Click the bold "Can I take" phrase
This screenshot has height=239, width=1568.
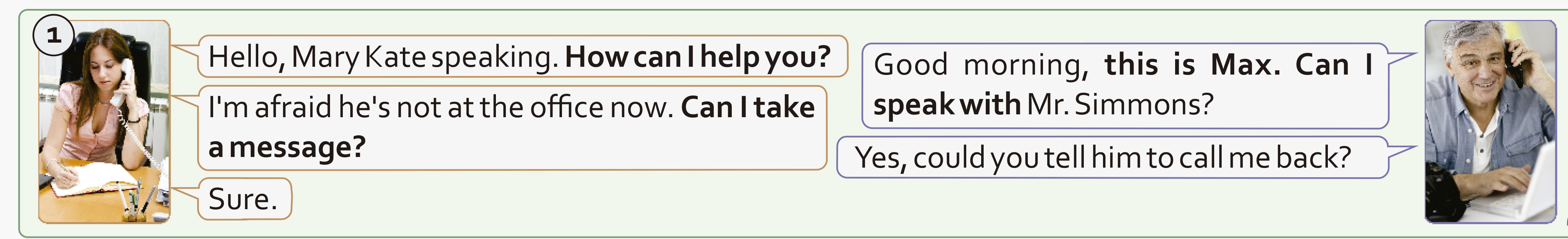[747, 108]
